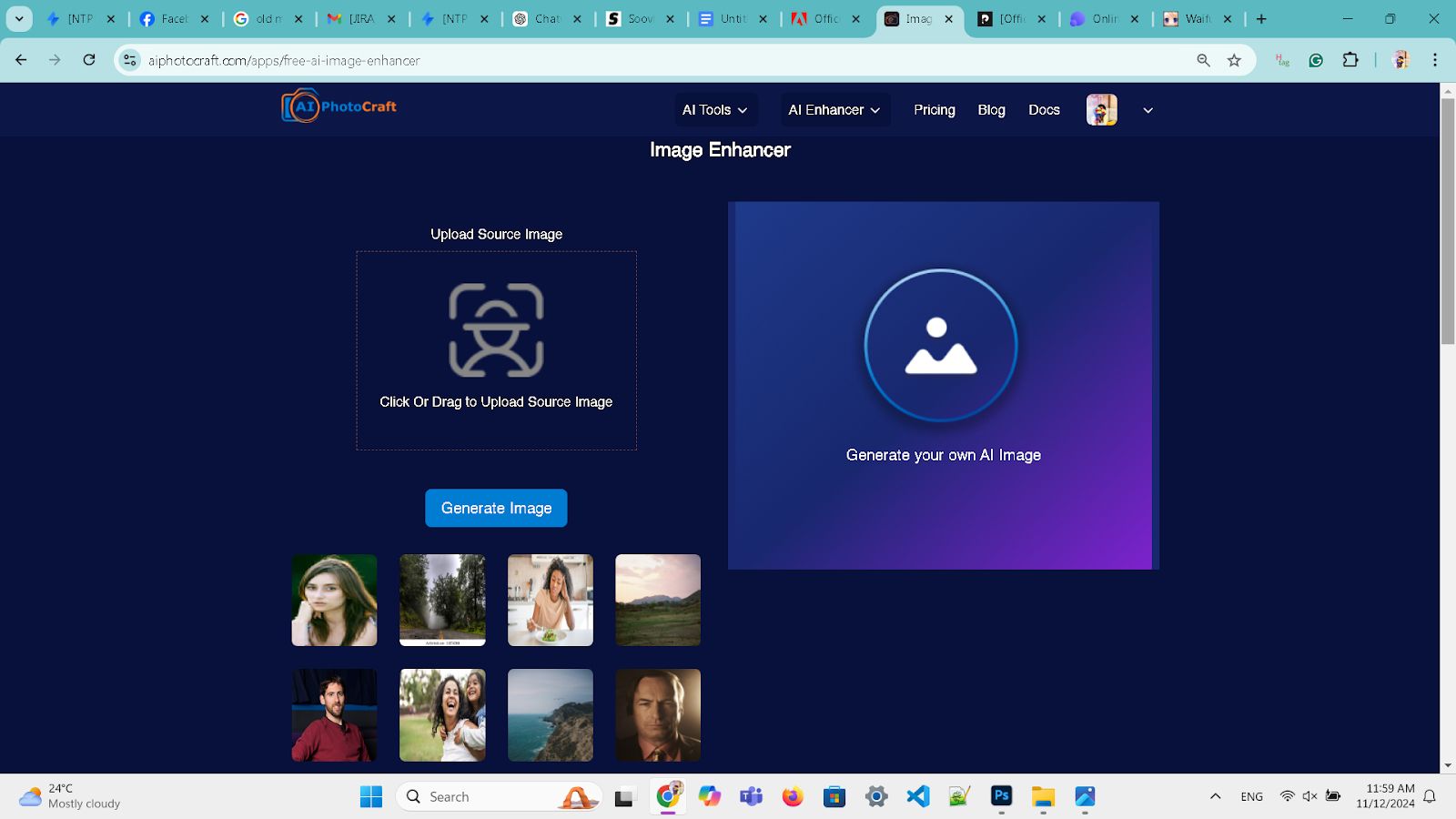Open the Docs page
This screenshot has width=1456, height=819.
(1044, 110)
